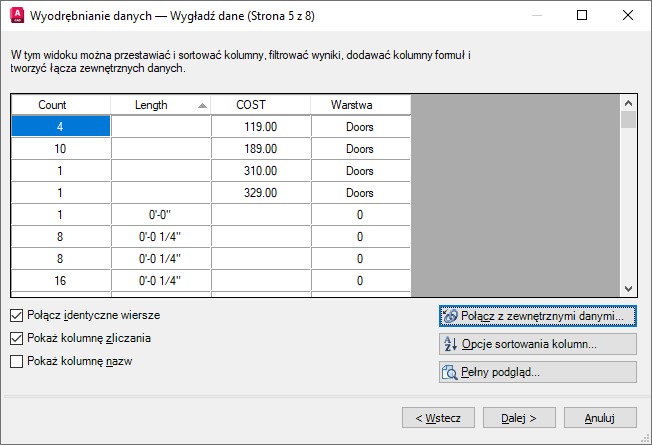Toggle Połącz identyczne wiersze checkbox
Image resolution: width=652 pixels, height=445 pixels.
(x=17, y=316)
